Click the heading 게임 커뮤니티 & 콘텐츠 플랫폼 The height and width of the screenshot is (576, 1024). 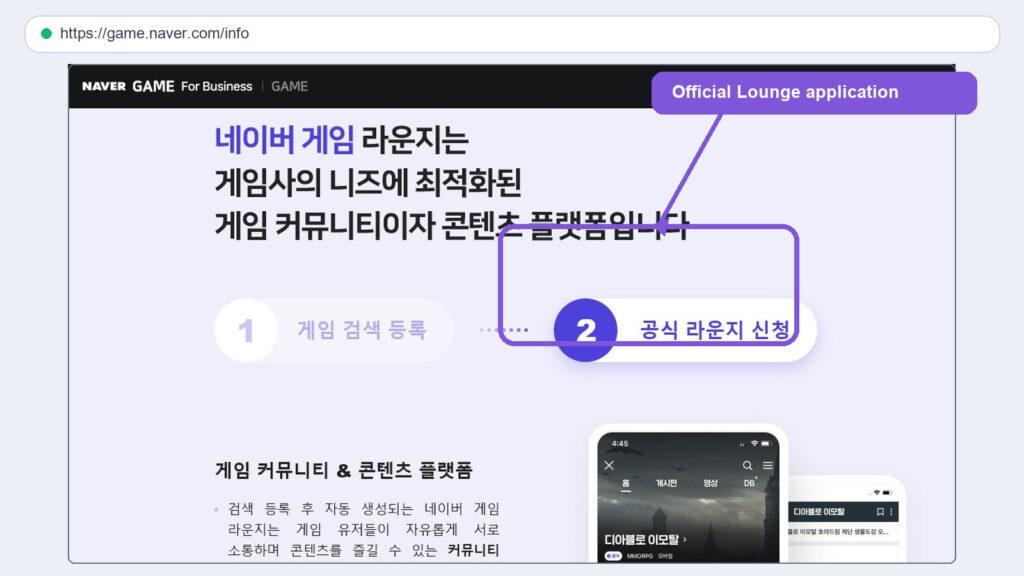click(x=344, y=470)
